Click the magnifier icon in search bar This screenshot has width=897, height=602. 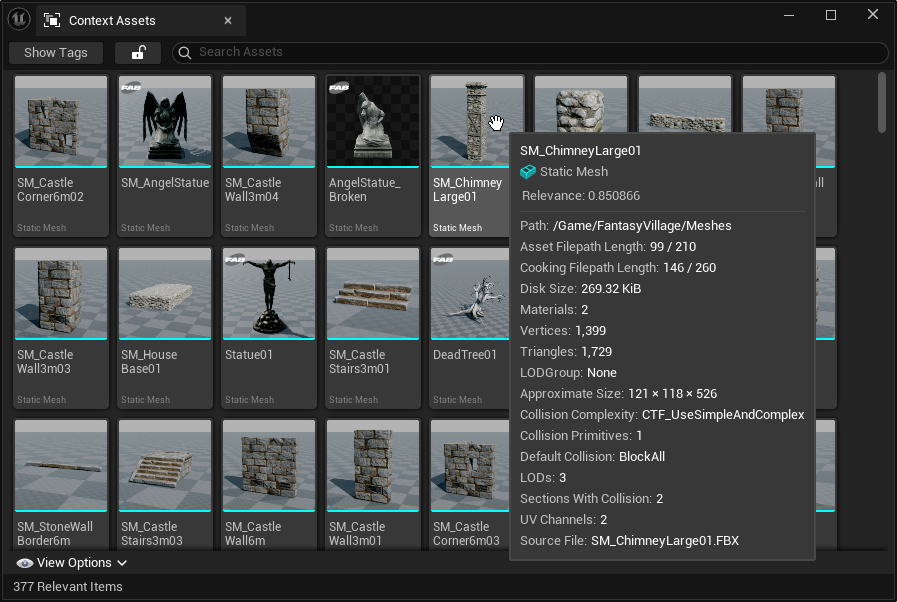[x=185, y=52]
